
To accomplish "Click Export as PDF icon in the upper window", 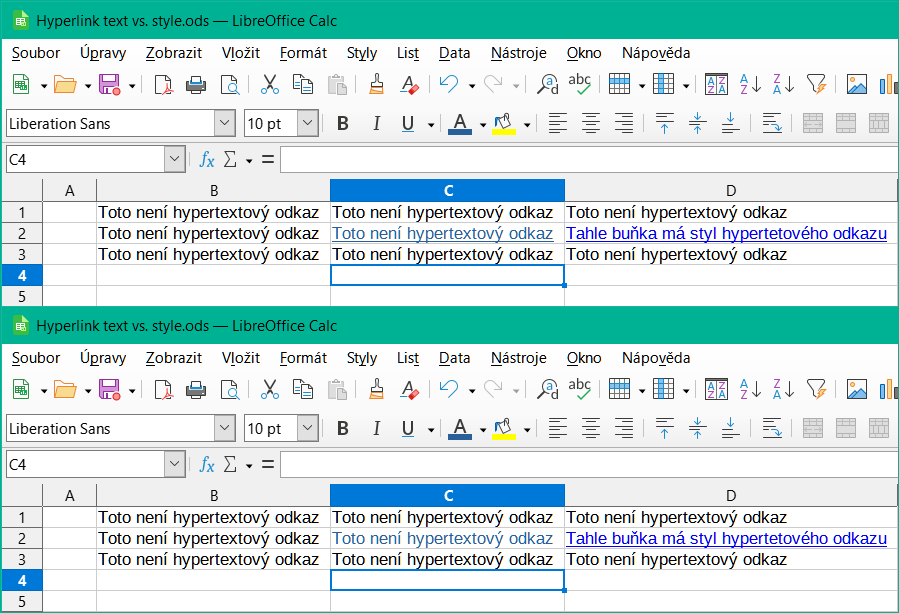I will click(163, 85).
